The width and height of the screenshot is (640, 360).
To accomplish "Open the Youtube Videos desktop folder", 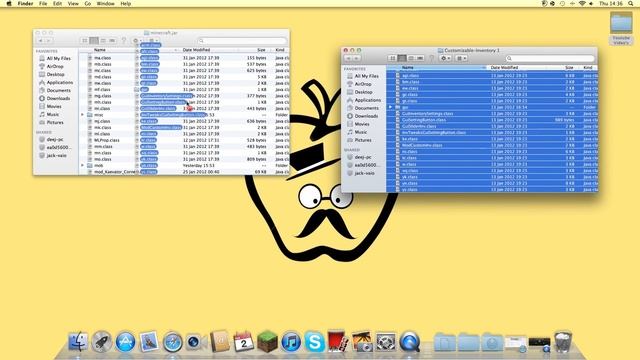I will click(x=621, y=28).
